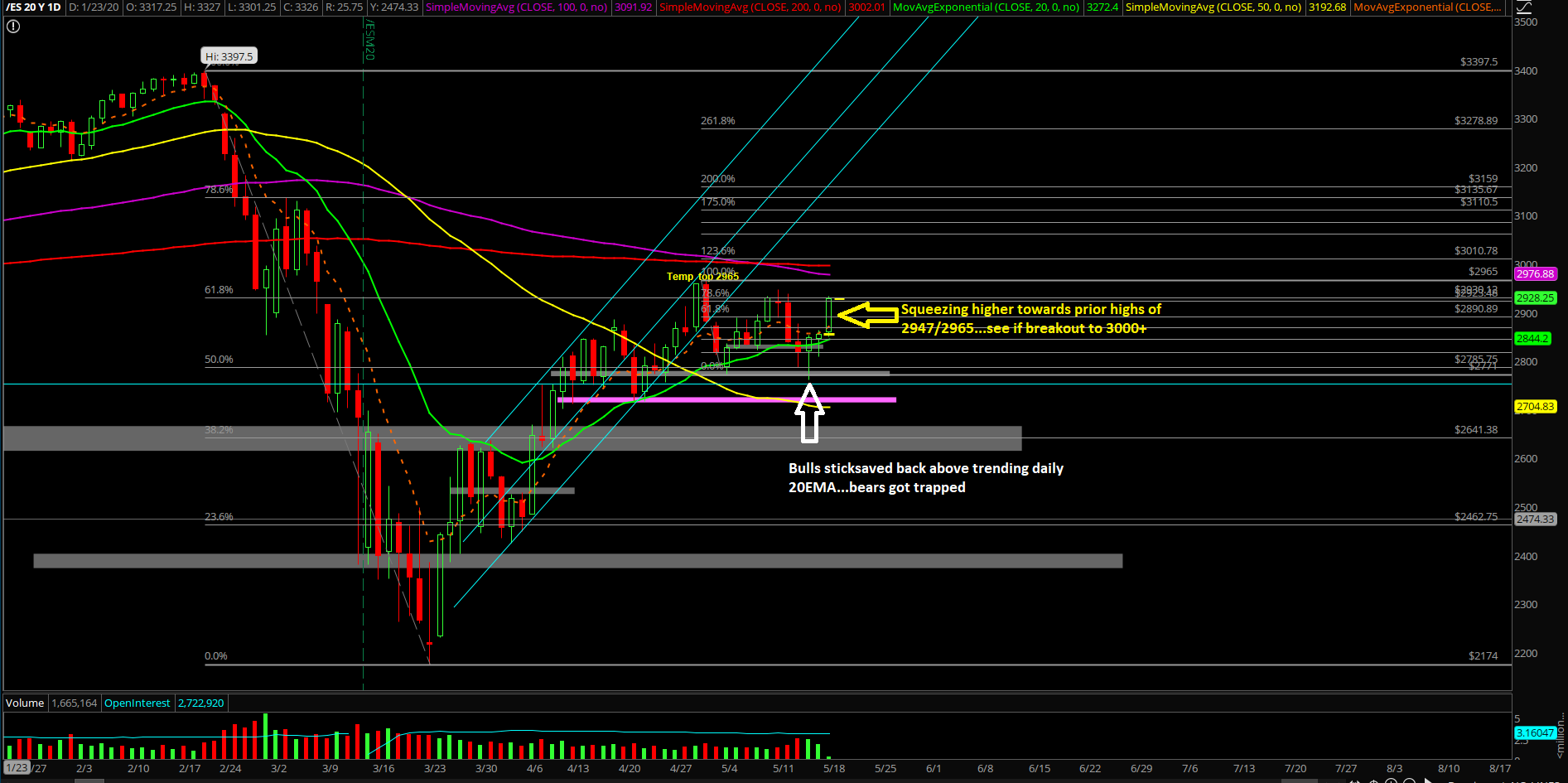Click the 38.2% retracement label
This screenshot has width=1568, height=783.
click(219, 430)
